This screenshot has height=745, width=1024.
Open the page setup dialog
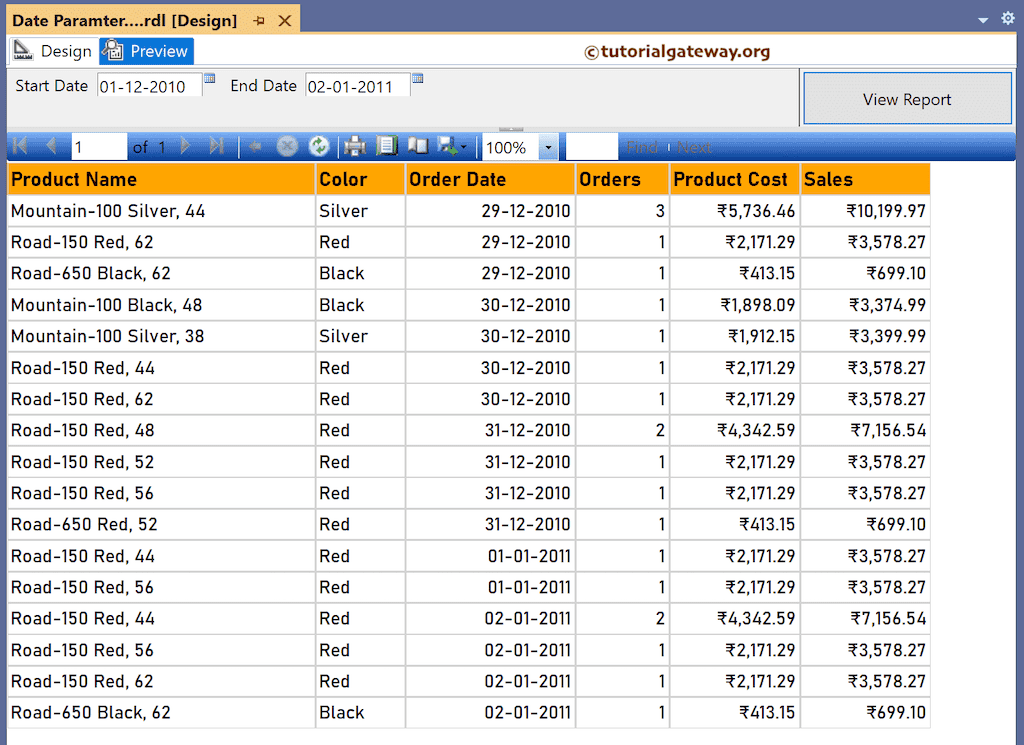[418, 146]
